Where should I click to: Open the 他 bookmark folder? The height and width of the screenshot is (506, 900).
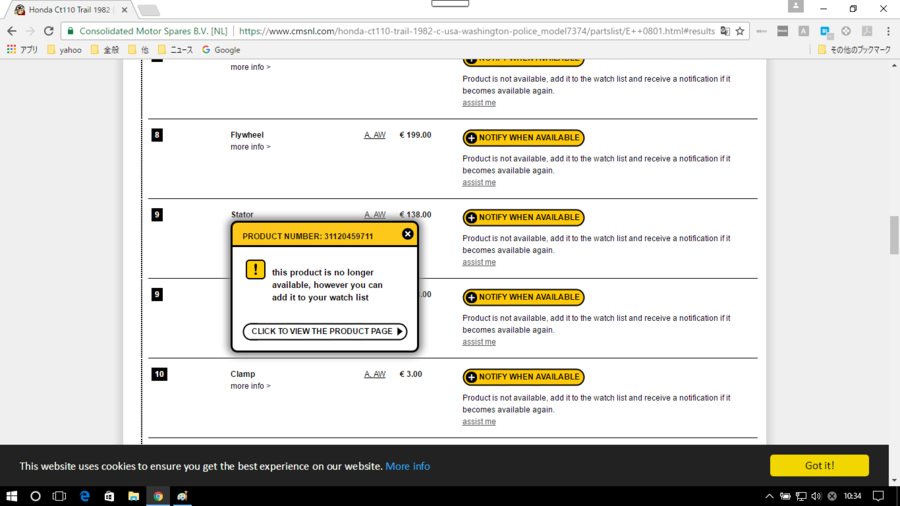(139, 50)
